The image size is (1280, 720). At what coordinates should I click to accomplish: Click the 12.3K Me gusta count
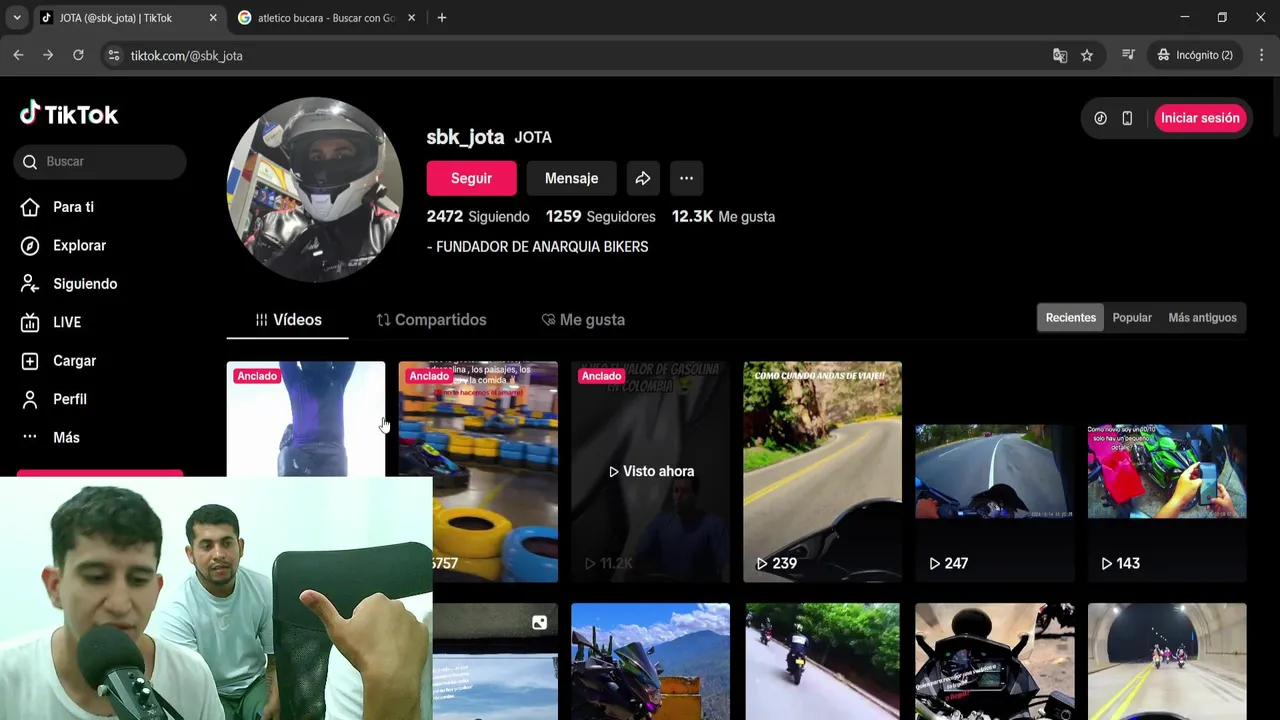723,217
